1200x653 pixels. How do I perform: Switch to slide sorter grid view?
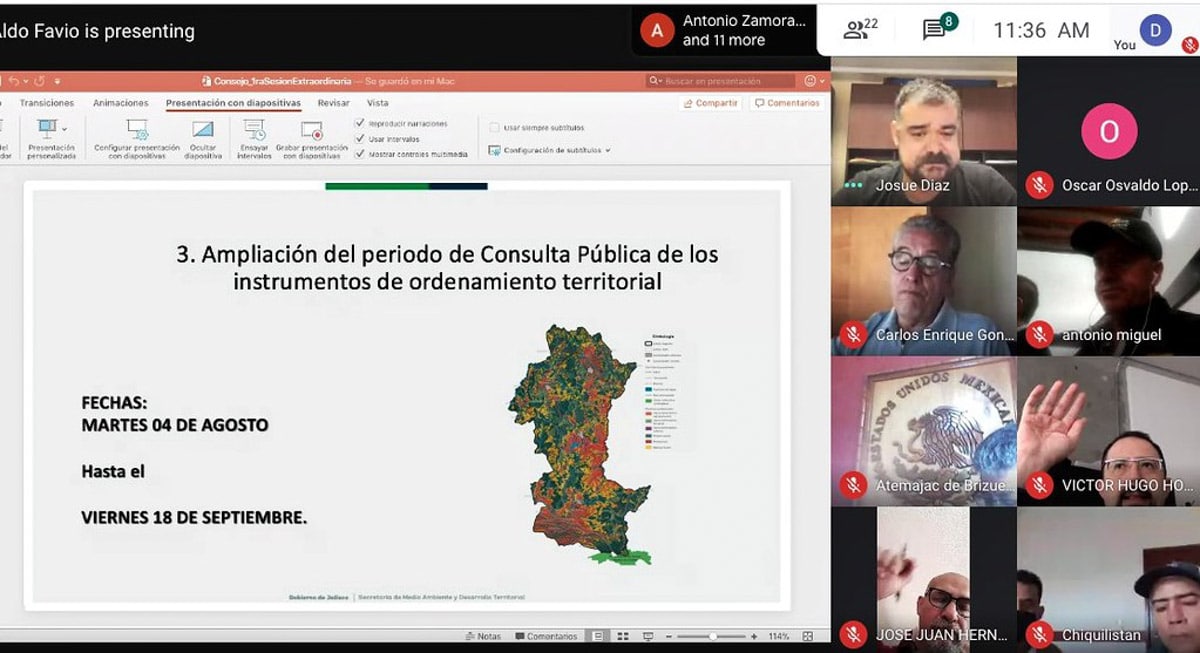[x=622, y=636]
